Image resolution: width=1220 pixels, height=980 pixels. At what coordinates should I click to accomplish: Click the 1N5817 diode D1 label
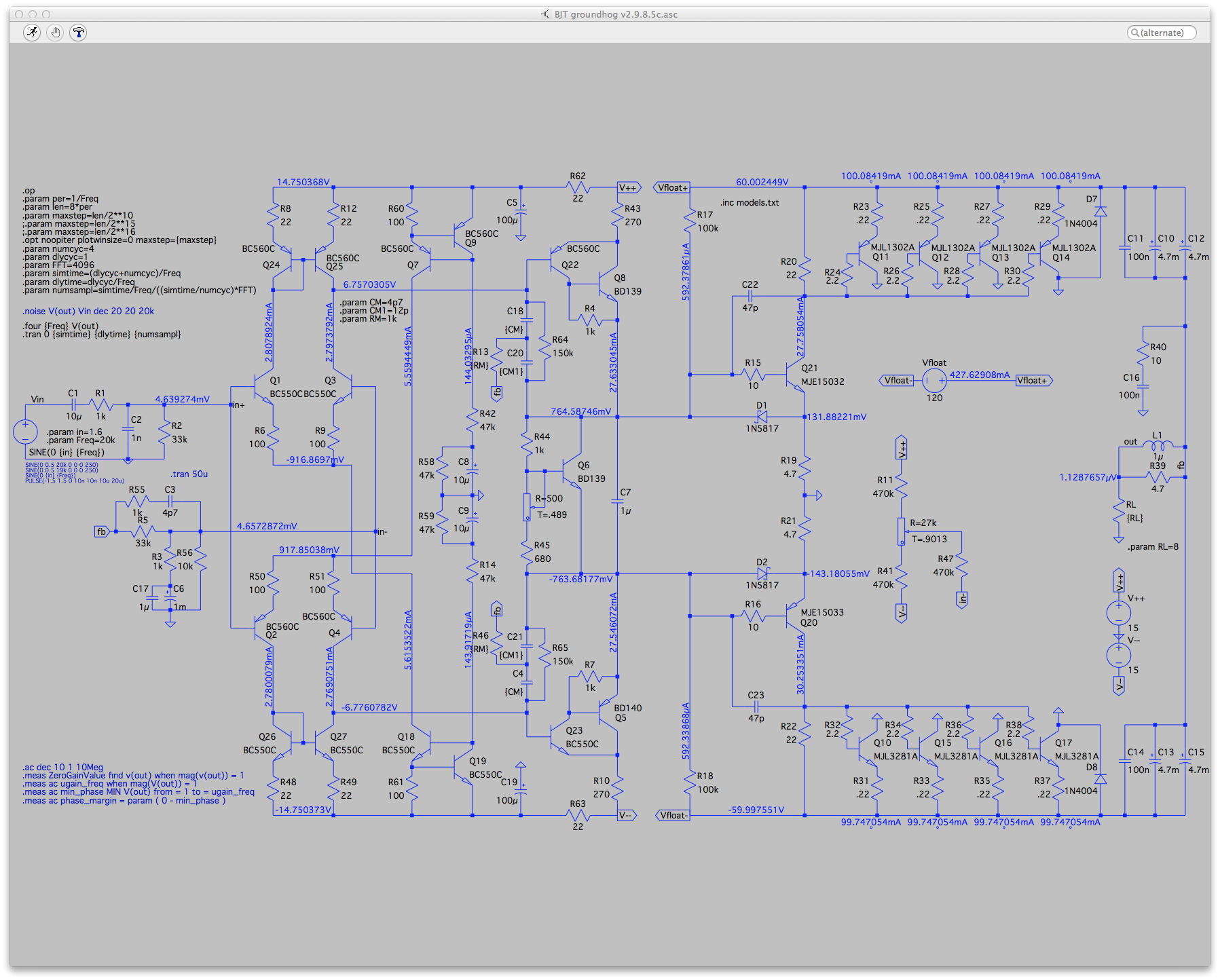coord(762,429)
